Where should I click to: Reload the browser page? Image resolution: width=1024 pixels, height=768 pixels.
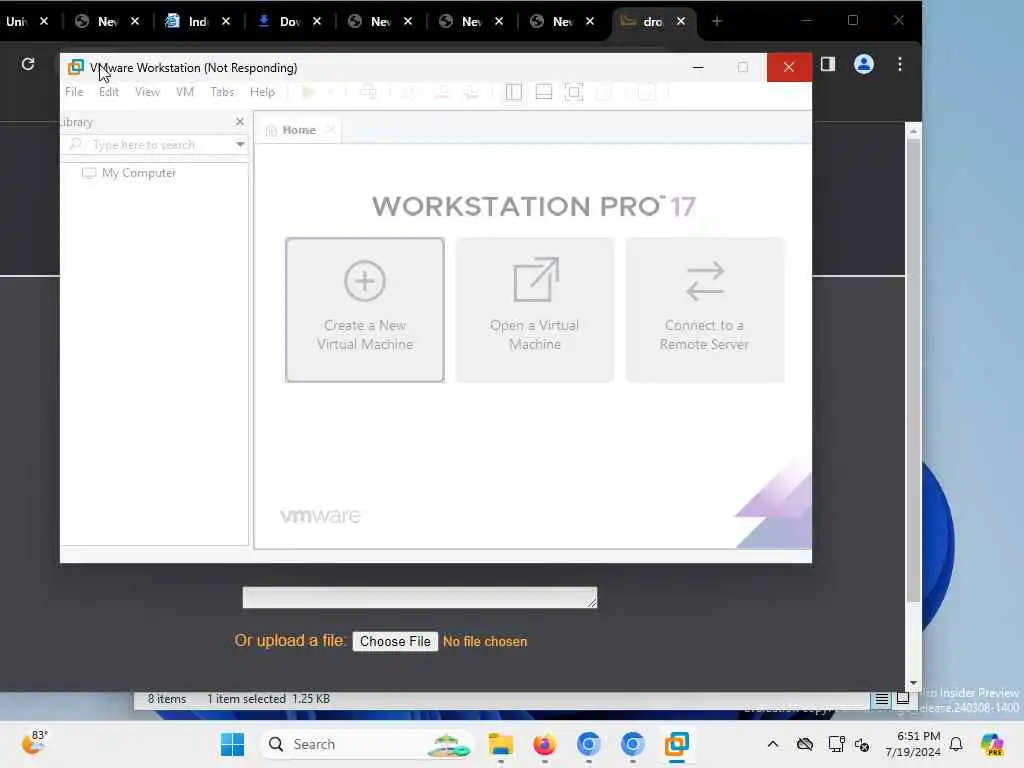pyautogui.click(x=28, y=64)
